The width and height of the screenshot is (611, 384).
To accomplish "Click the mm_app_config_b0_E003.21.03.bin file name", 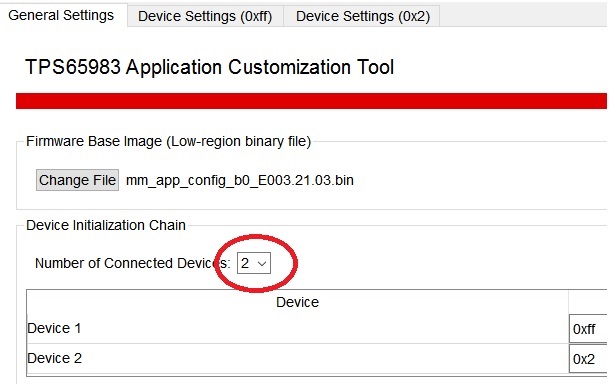I will click(240, 180).
